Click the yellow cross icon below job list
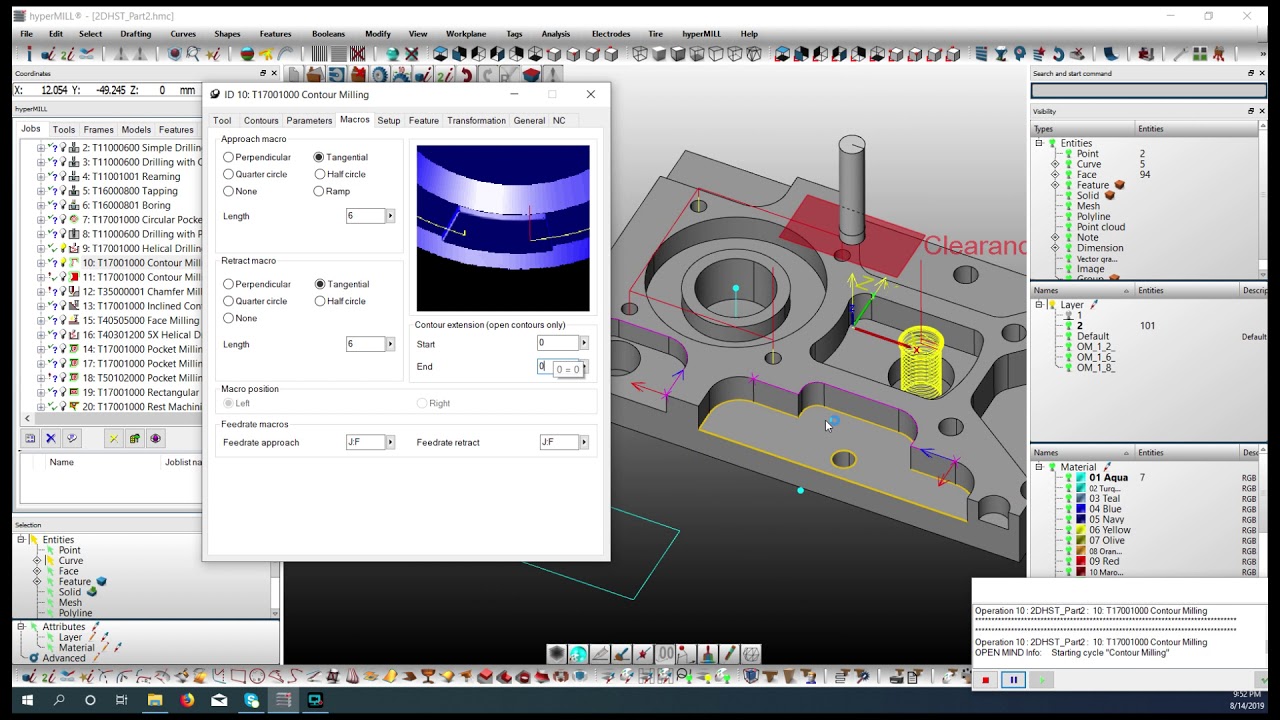 coord(113,438)
